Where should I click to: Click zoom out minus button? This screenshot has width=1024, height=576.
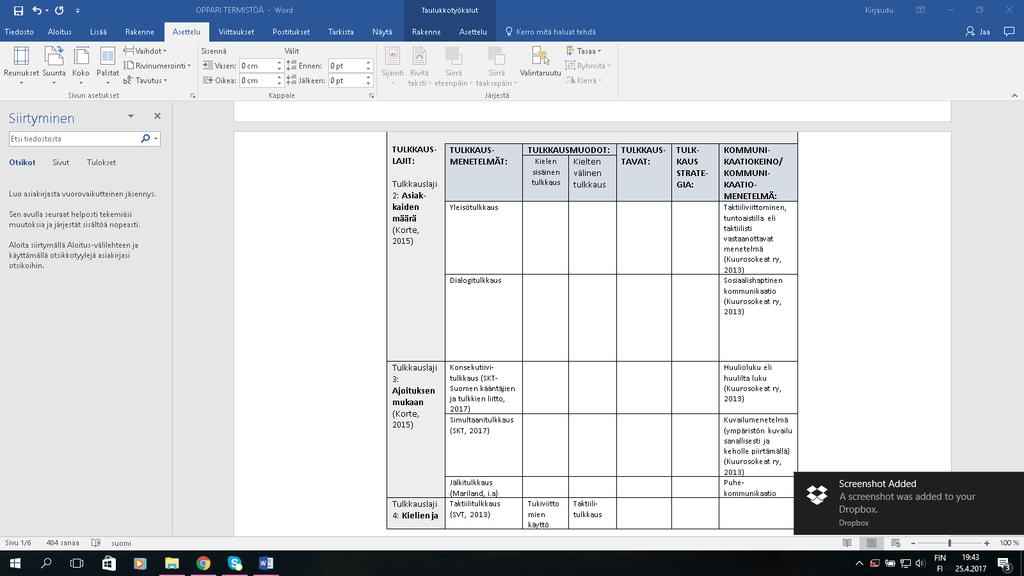point(913,543)
